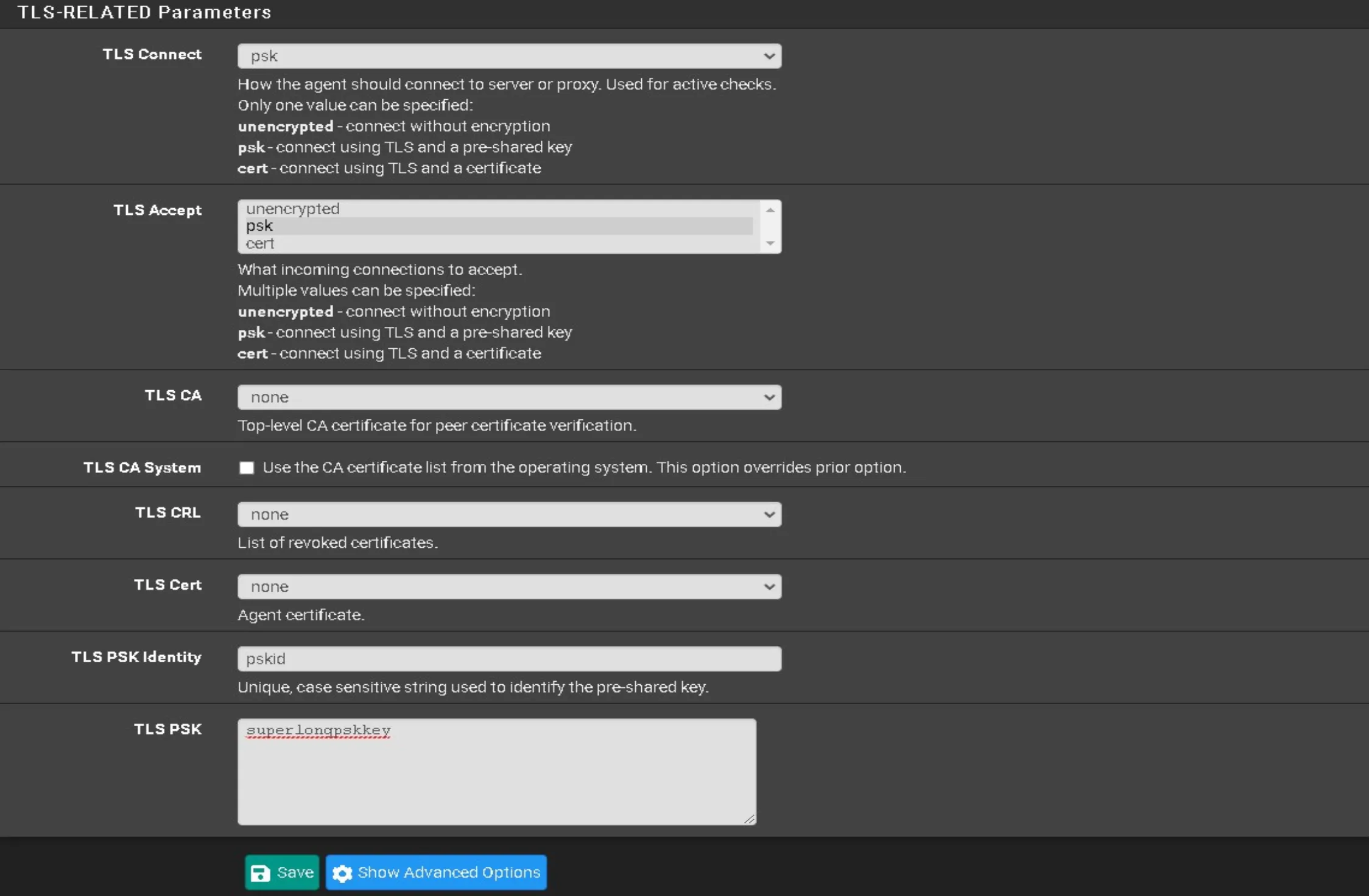Select psk in the TLS Accept list
1369x896 pixels.
point(426,225)
